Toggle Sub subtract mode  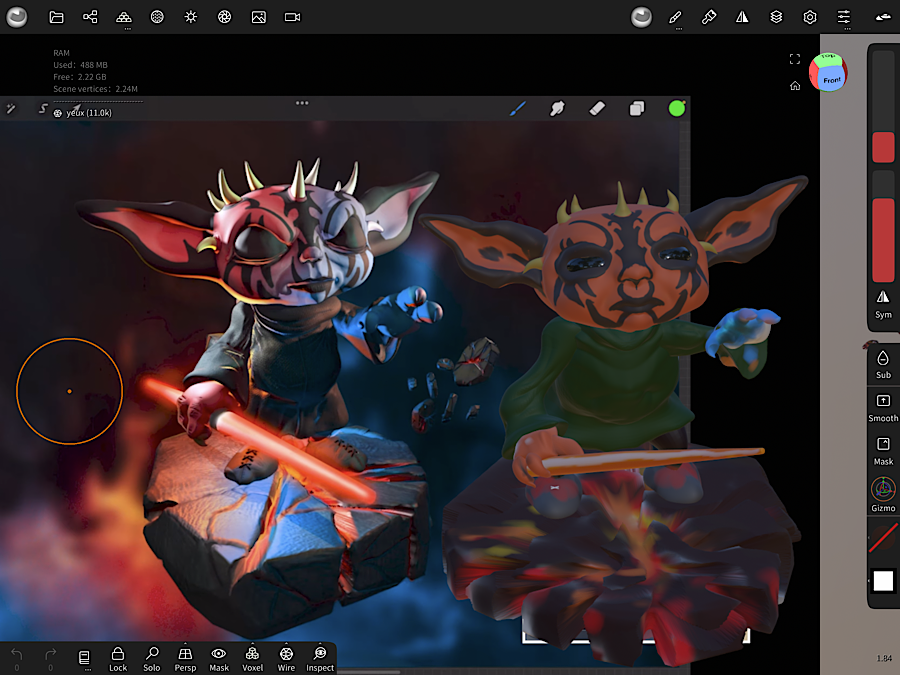[x=883, y=364]
